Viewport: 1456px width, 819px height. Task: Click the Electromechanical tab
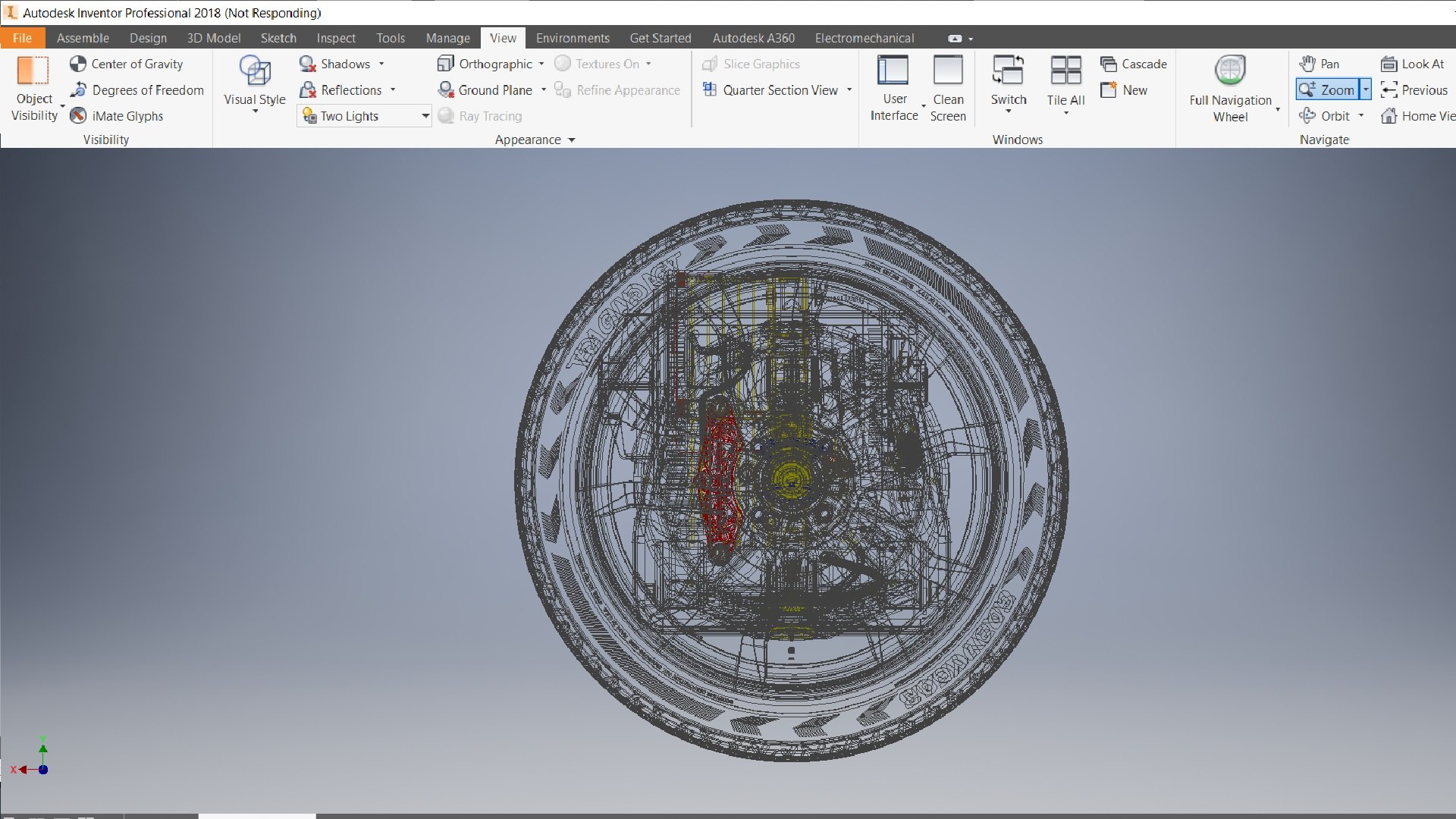(864, 38)
